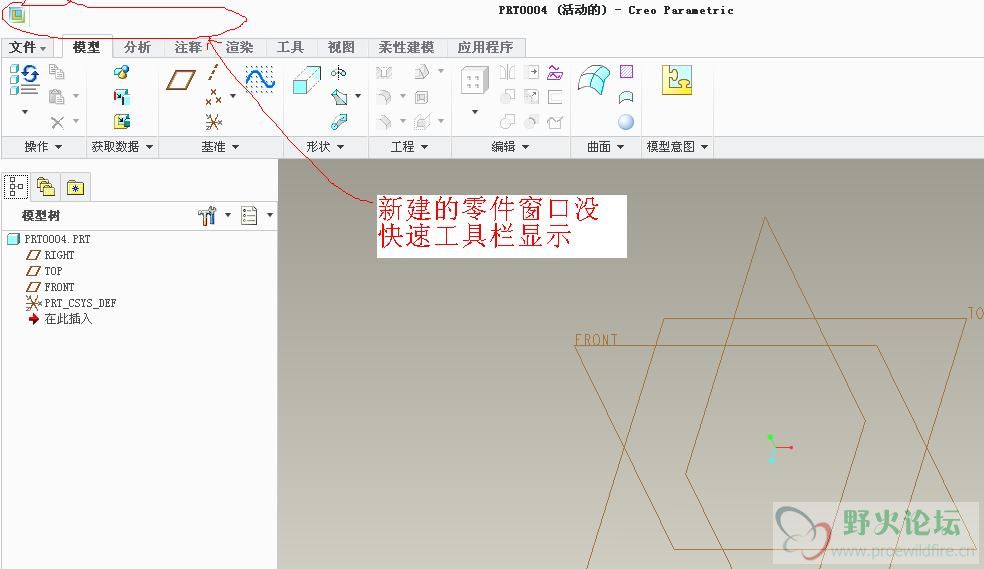
Task: Open the datum Point dropdown arrow
Action: (233, 96)
